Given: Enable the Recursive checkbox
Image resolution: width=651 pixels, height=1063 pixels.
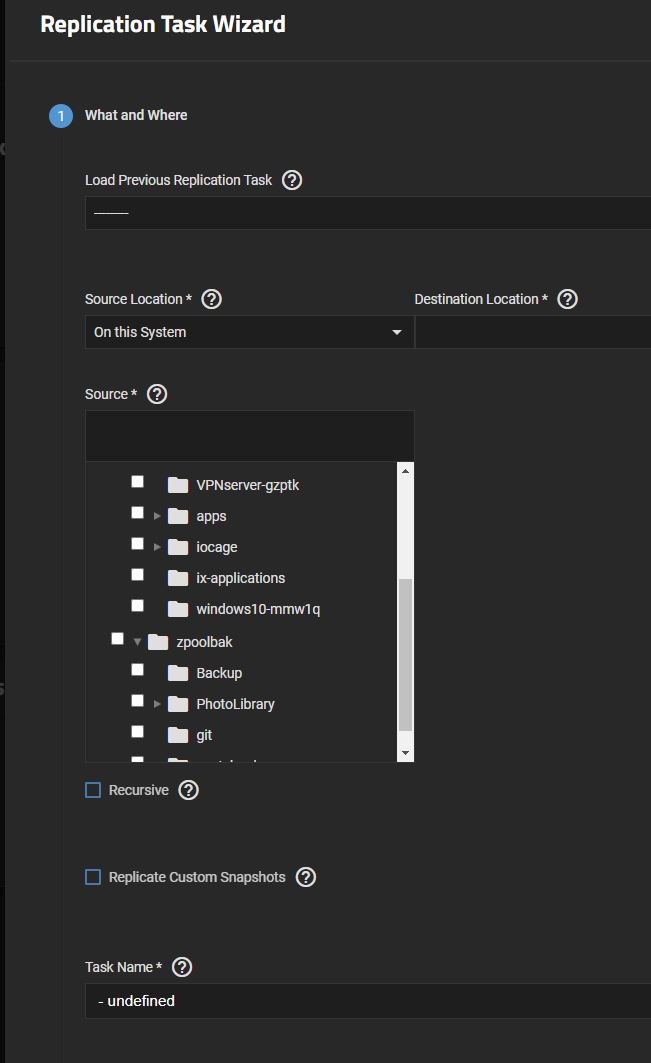Looking at the screenshot, I should click(x=93, y=790).
